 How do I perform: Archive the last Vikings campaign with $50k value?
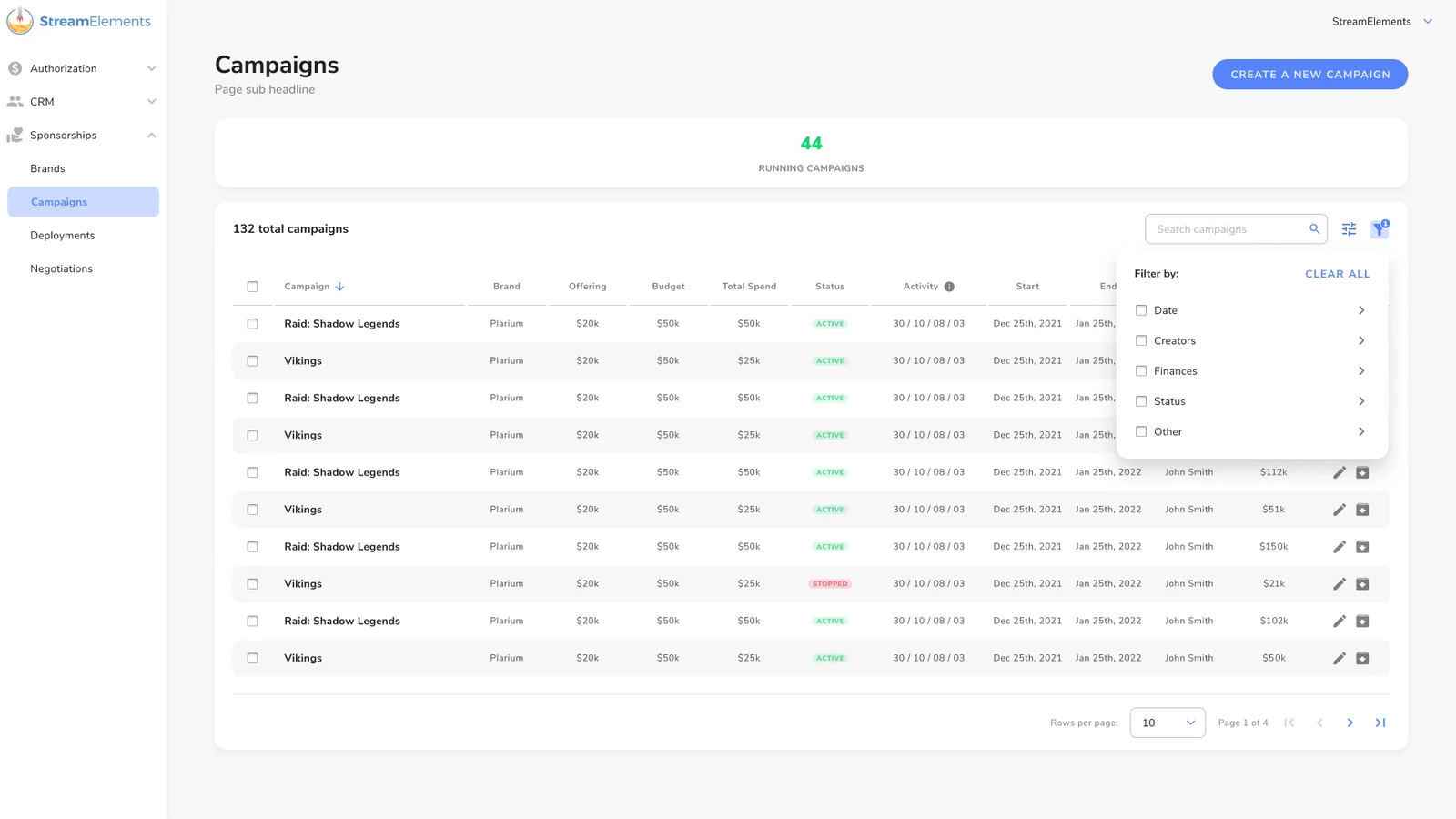(x=1362, y=658)
